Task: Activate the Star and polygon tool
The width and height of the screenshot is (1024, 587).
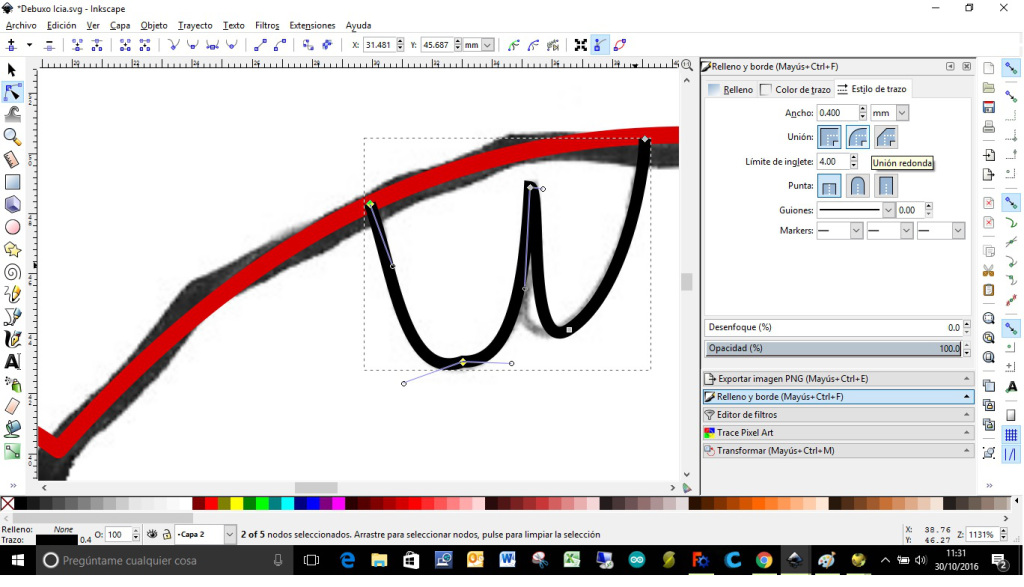Action: pos(12,249)
